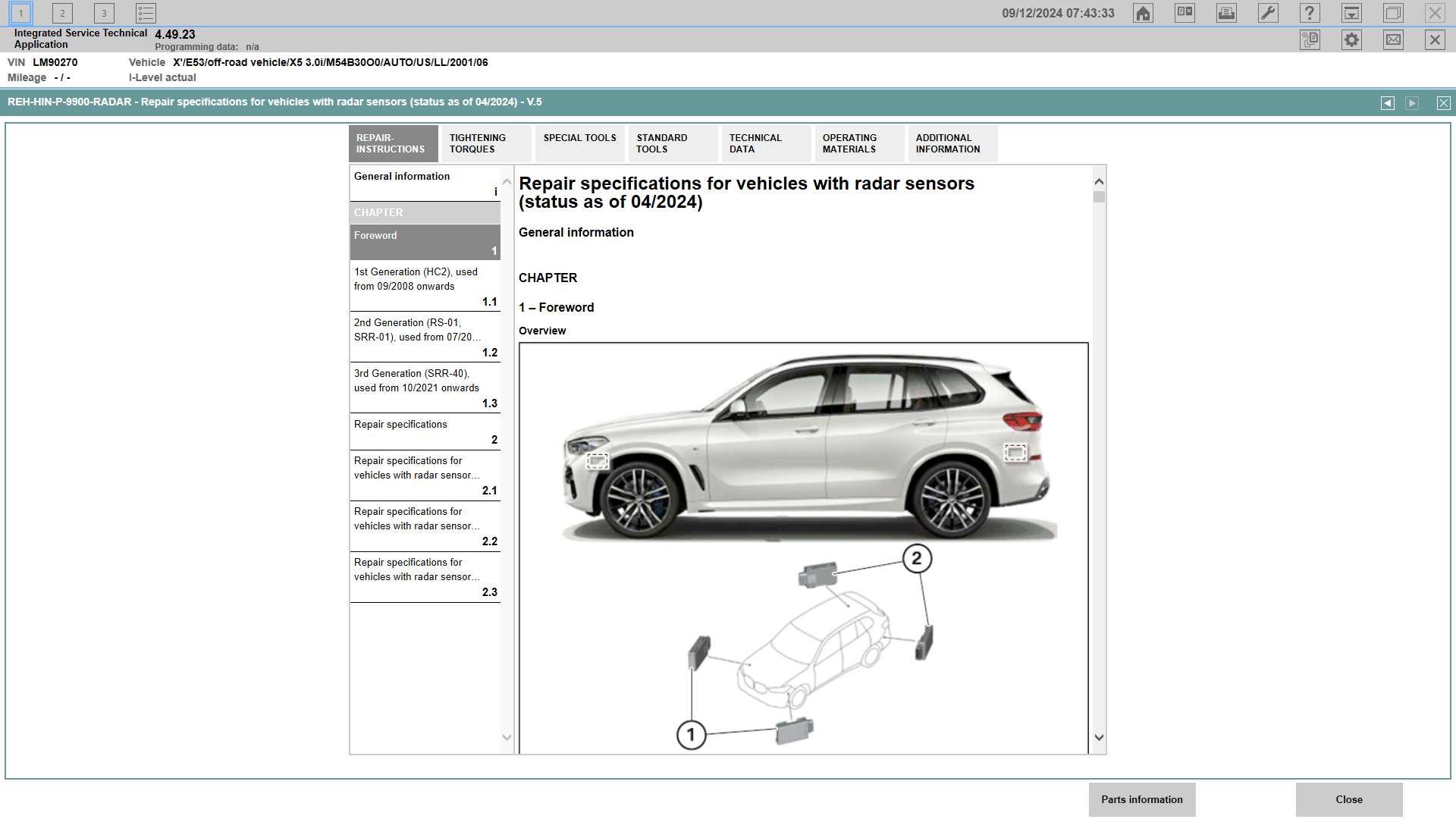This screenshot has width=1456, height=819.
Task: Open the operations list icon
Action: pyautogui.click(x=146, y=13)
